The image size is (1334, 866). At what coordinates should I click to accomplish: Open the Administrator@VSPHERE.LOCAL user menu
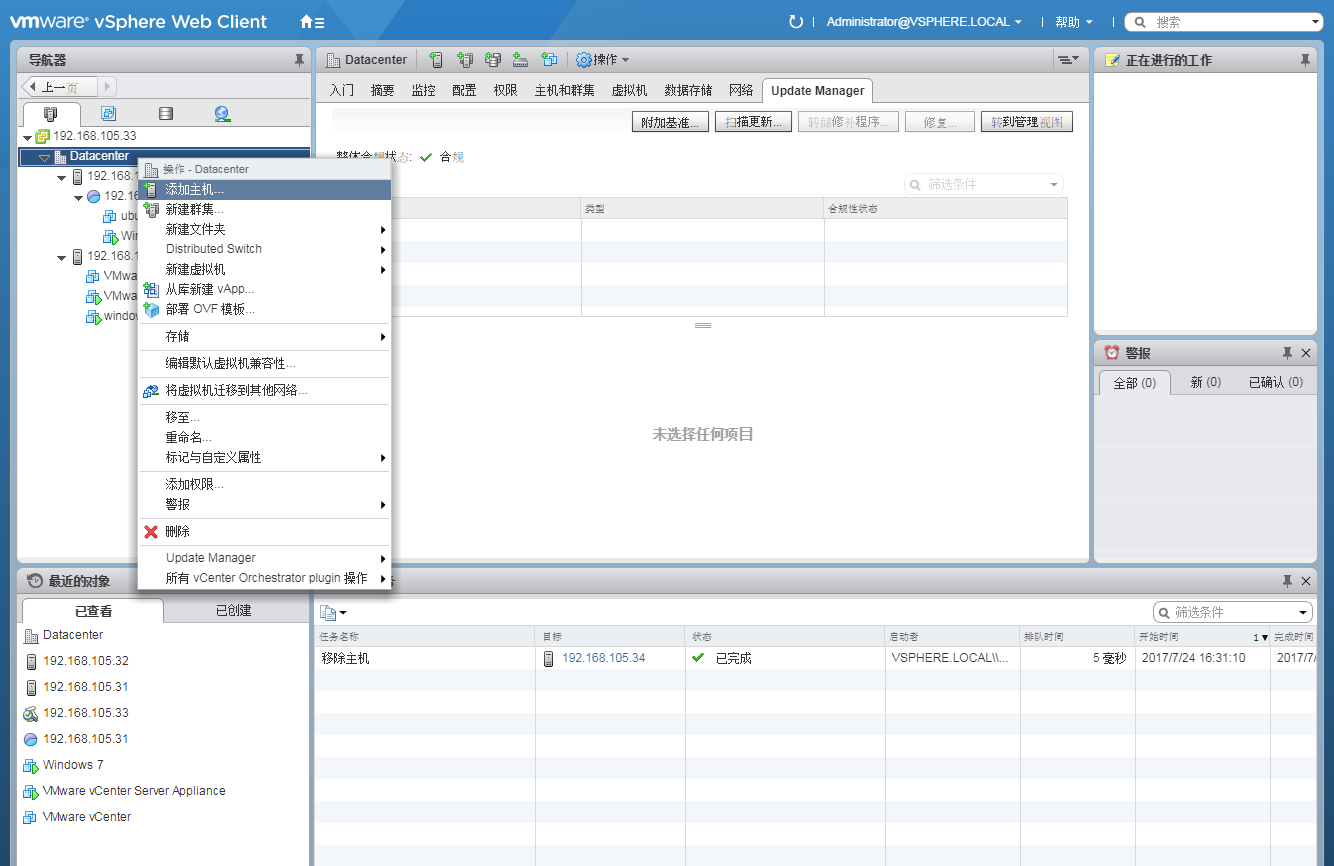coord(924,22)
